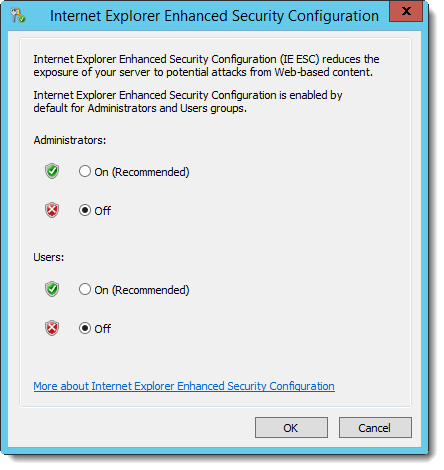Open More about Internet Explorer Enhanced Security link
This screenshot has width=444, height=470.
[x=184, y=386]
